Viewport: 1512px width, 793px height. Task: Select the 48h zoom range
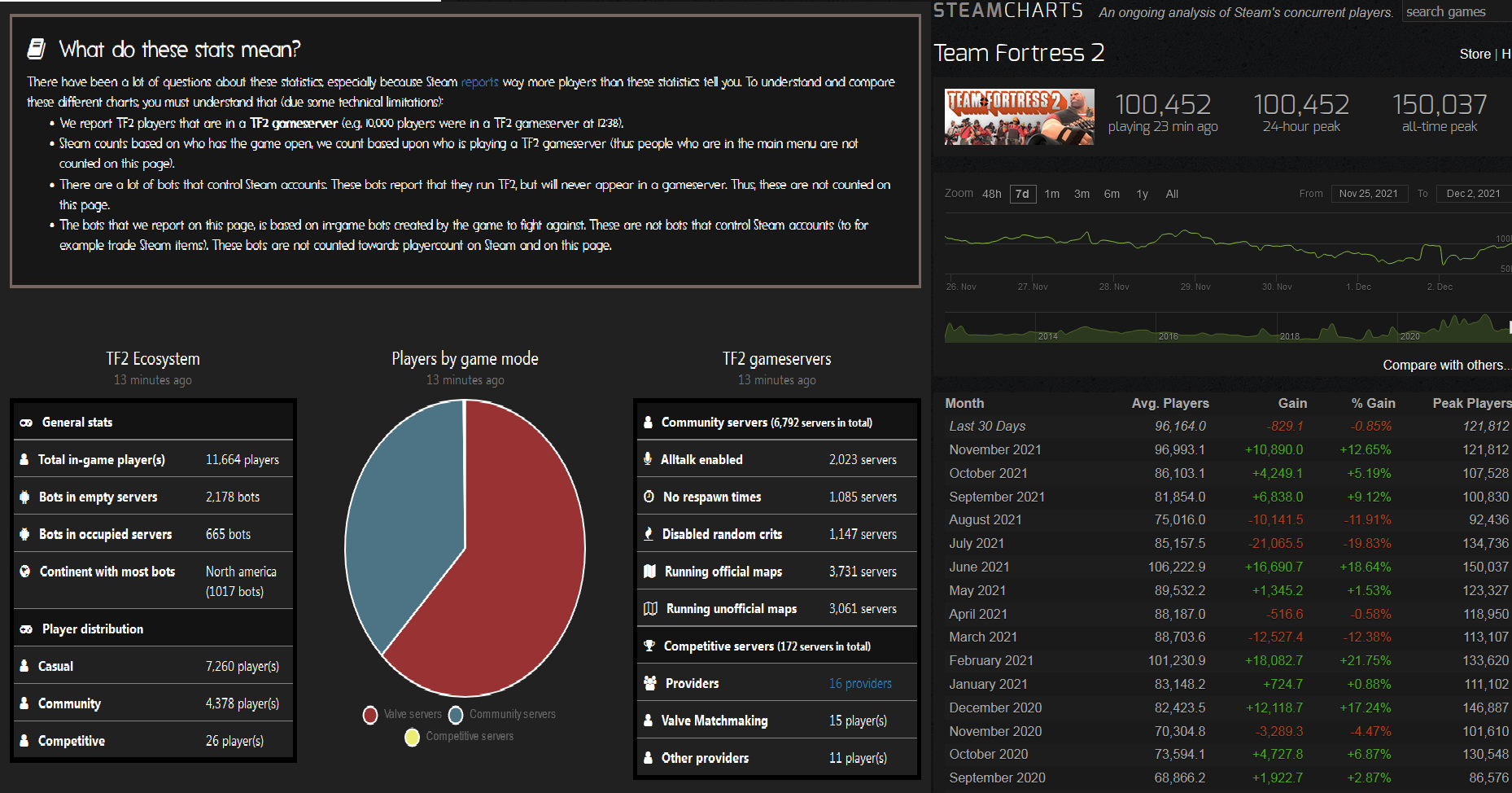pos(992,194)
